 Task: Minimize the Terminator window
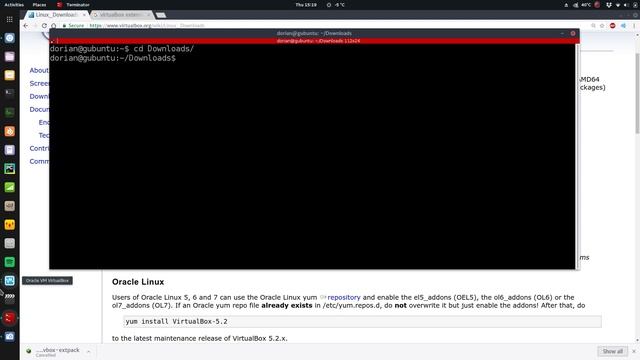click(x=562, y=33)
